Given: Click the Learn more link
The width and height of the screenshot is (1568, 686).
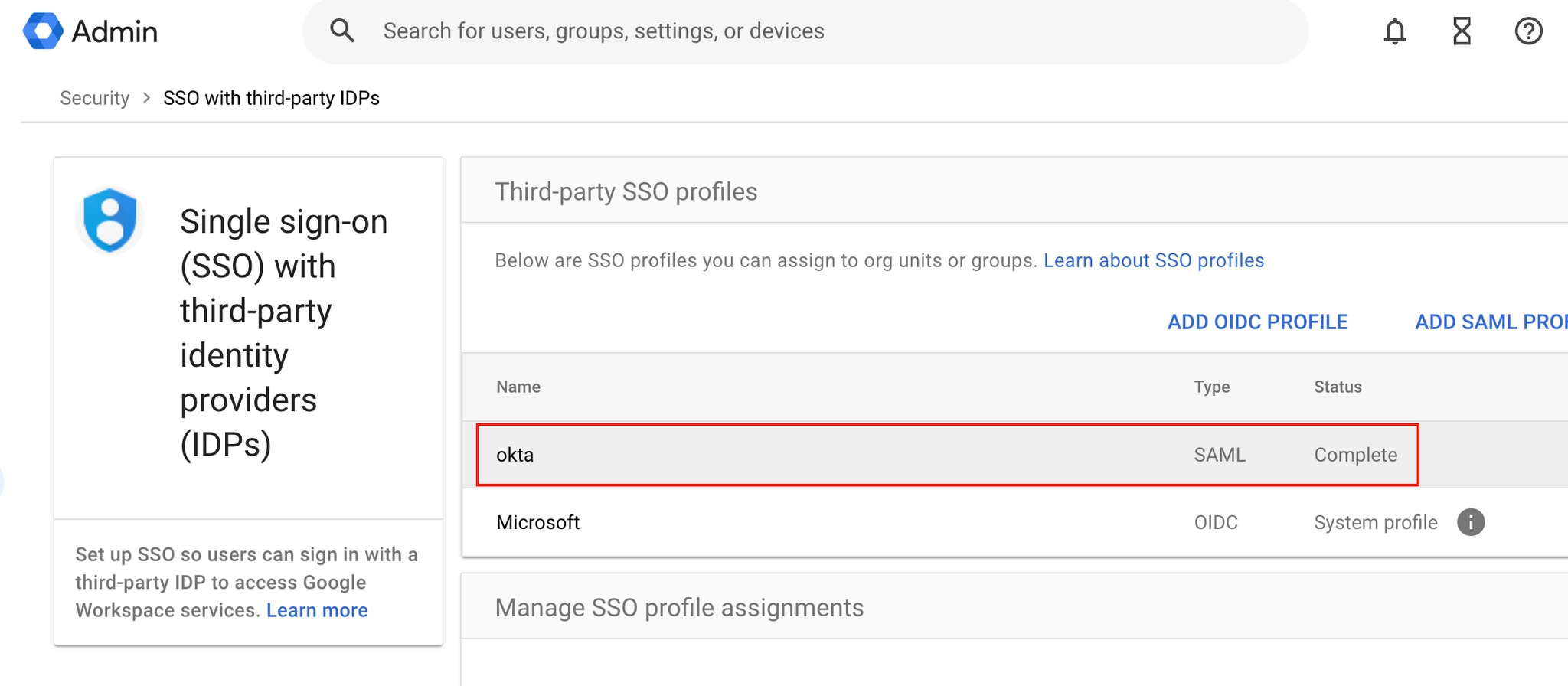Looking at the screenshot, I should click(x=317, y=610).
